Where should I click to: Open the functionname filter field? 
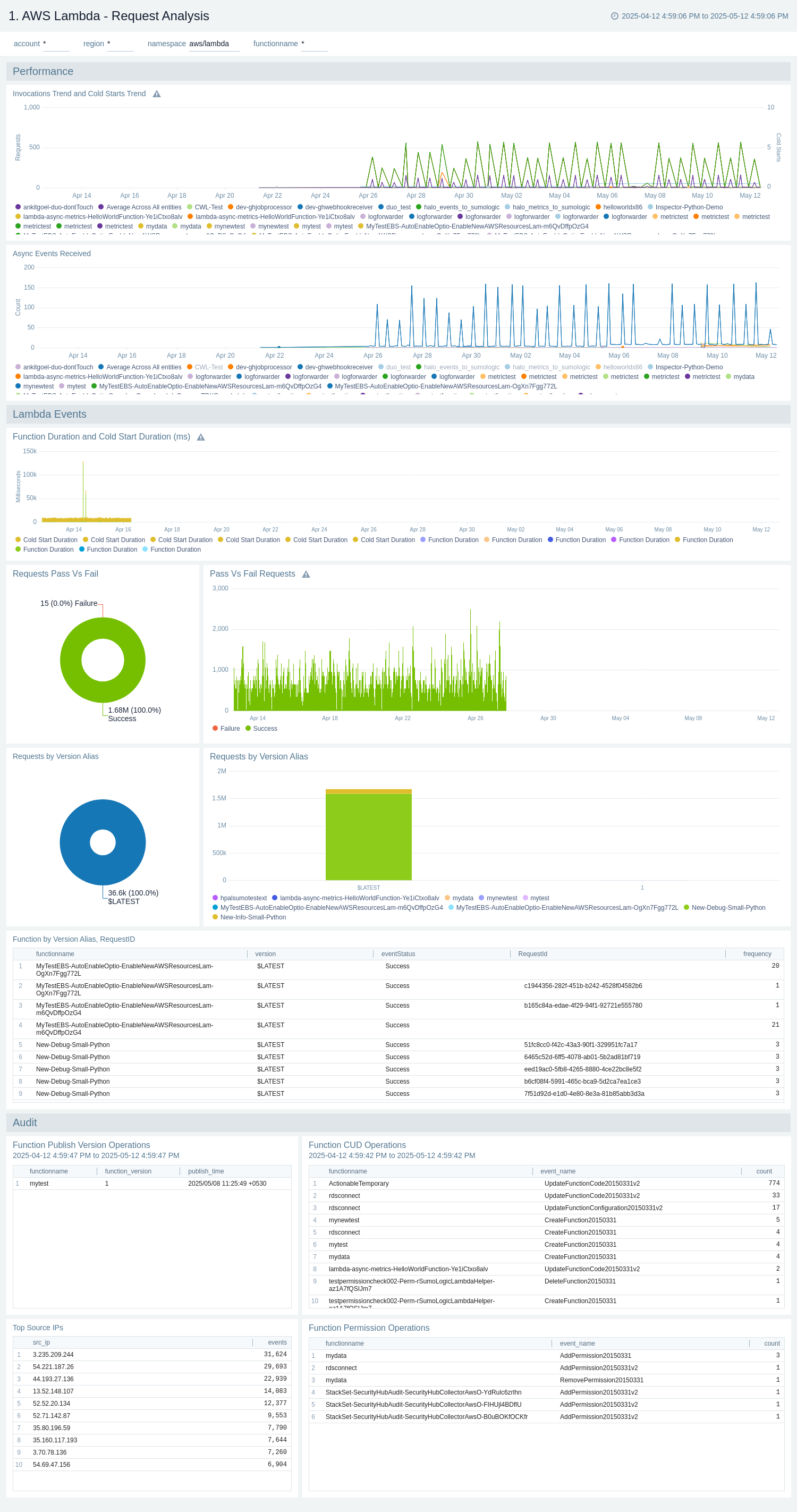314,44
